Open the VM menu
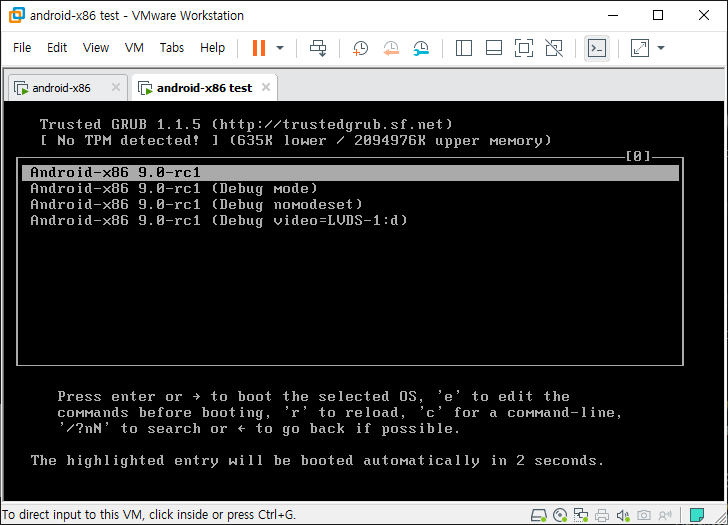Image resolution: width=728 pixels, height=525 pixels. (134, 47)
